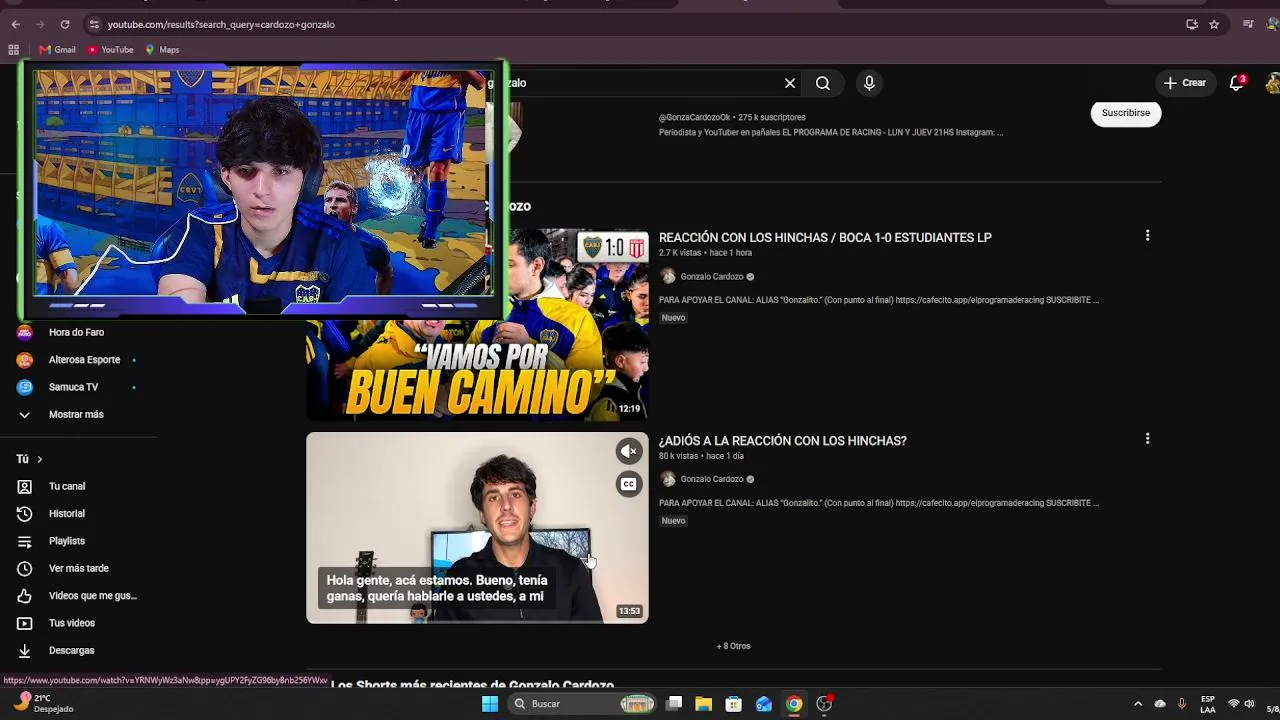Open the YouTube bookmark

coord(110,50)
